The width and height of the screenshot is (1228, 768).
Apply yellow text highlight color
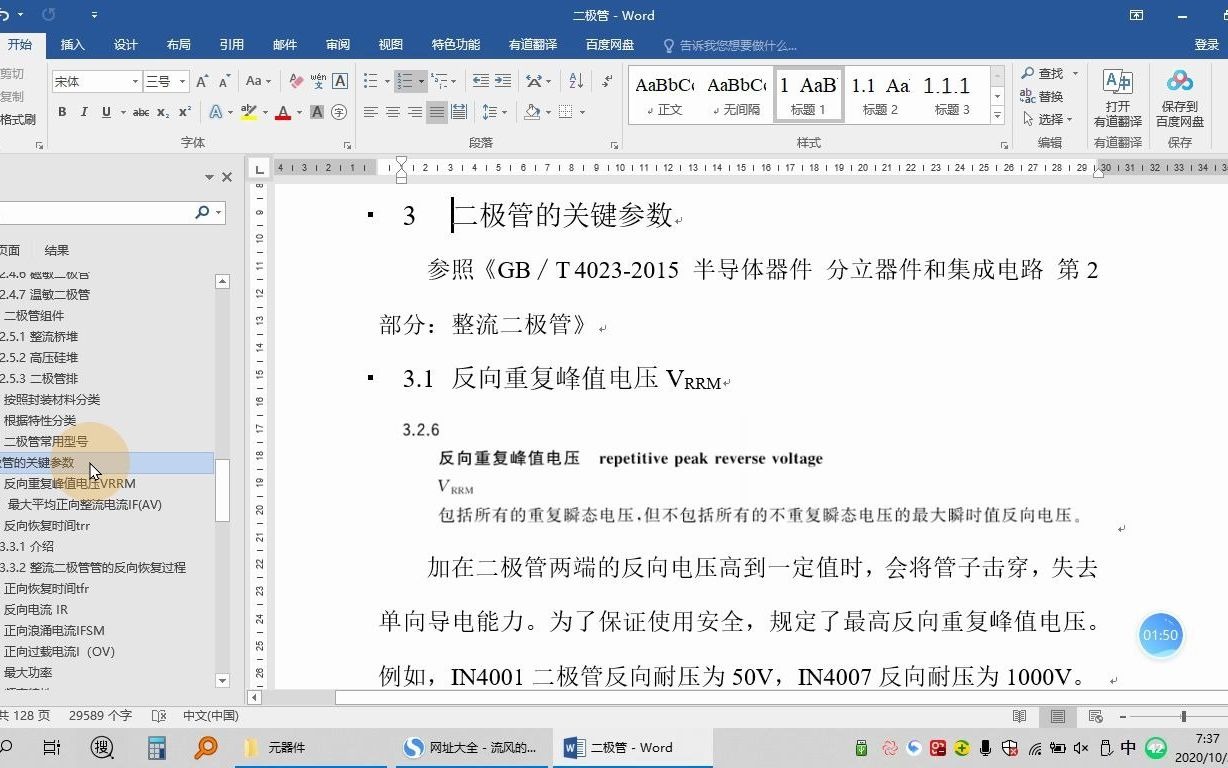[x=249, y=111]
